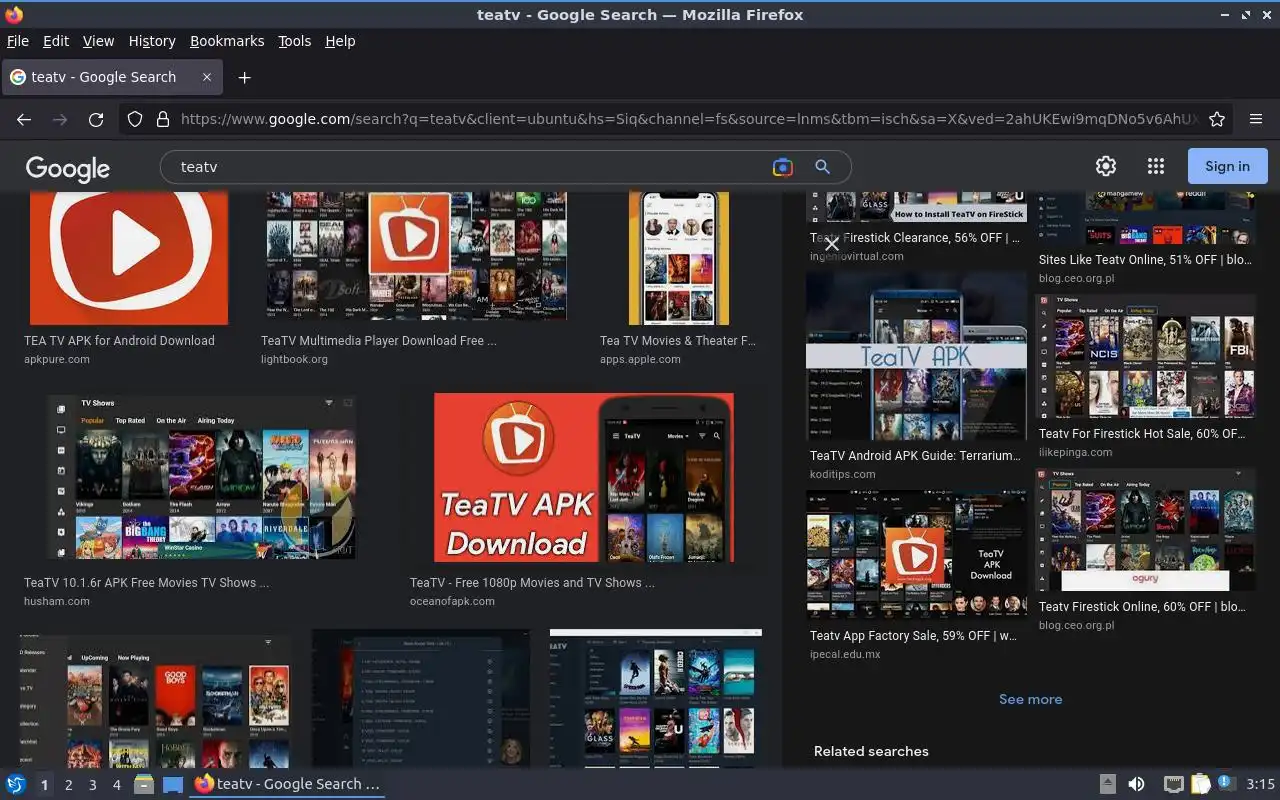This screenshot has height=800, width=1280.
Task: Open the taskbar start menu icon
Action: (x=16, y=784)
